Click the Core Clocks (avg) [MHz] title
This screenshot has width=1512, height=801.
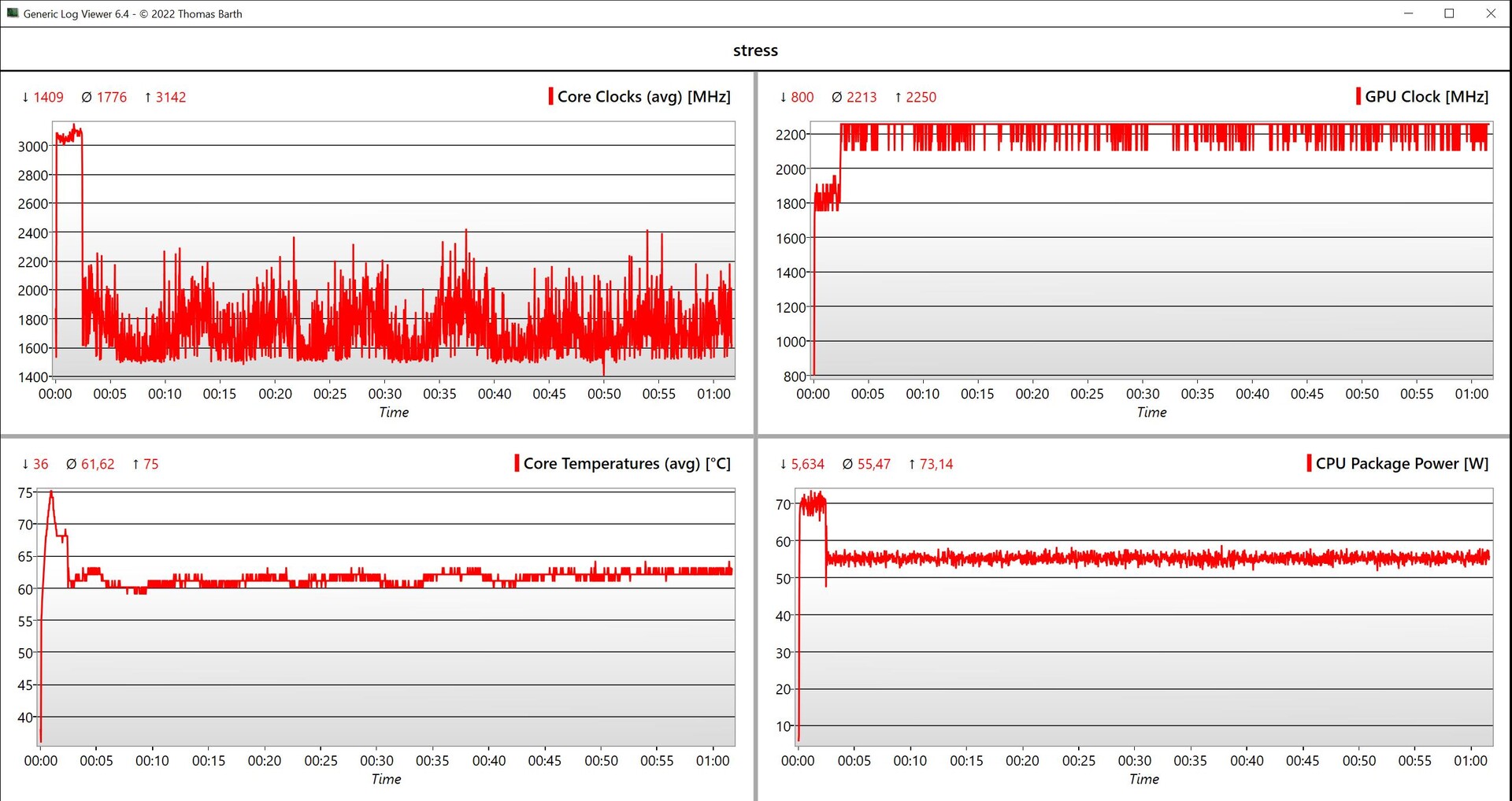(x=643, y=96)
